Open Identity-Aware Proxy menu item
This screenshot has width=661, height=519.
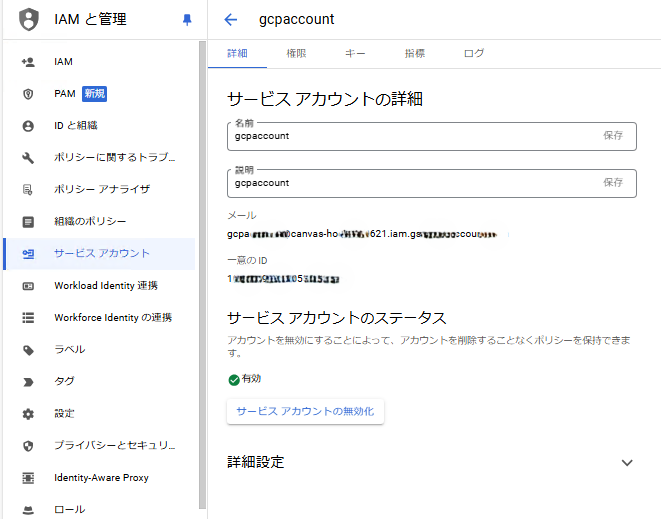99,478
